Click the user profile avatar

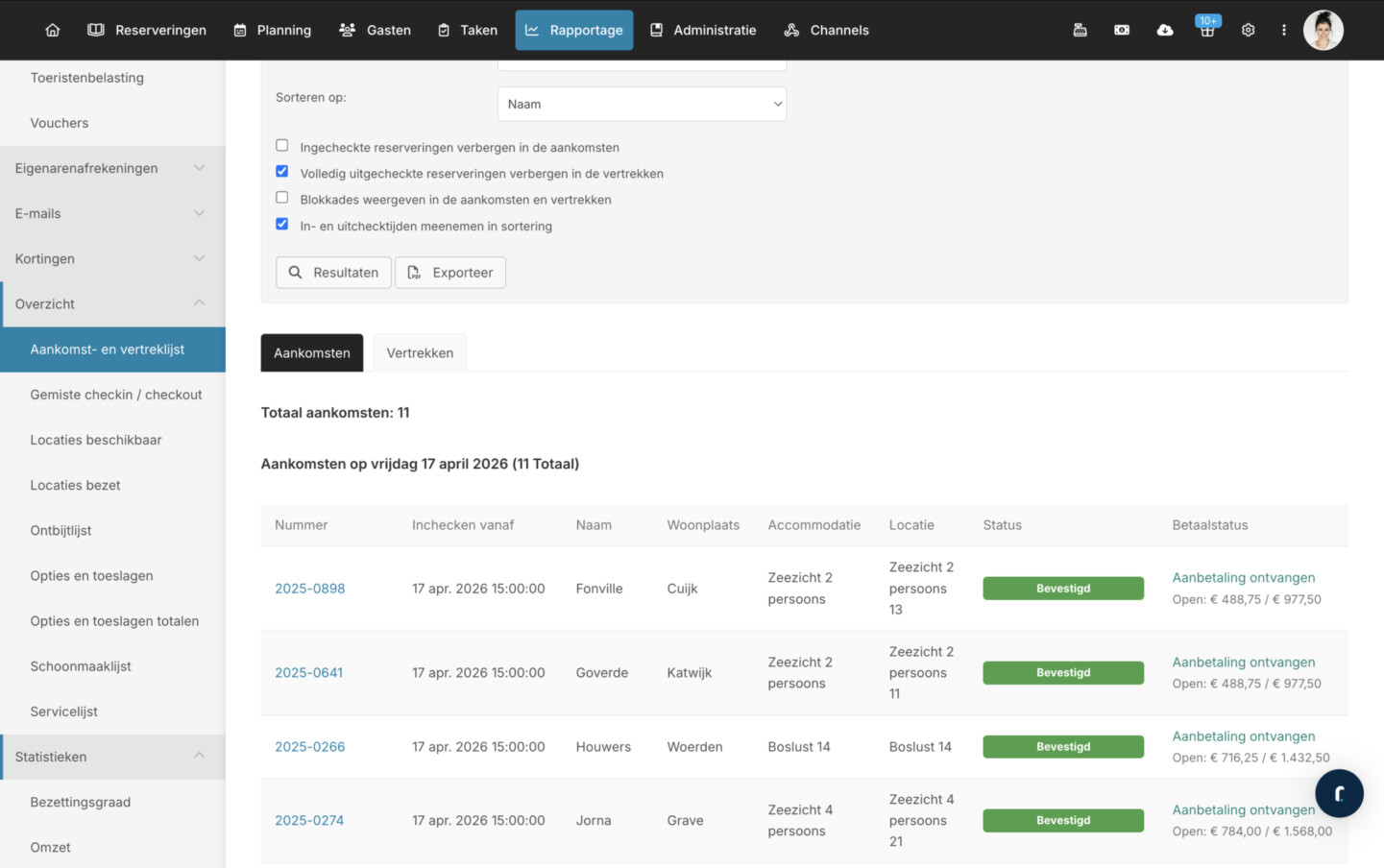coord(1323,30)
